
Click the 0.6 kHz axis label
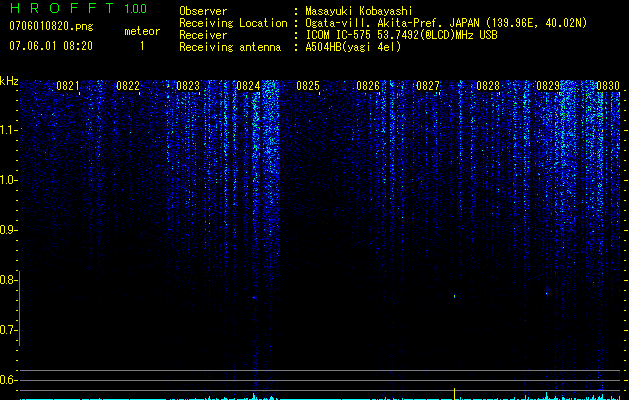[x=7, y=380]
